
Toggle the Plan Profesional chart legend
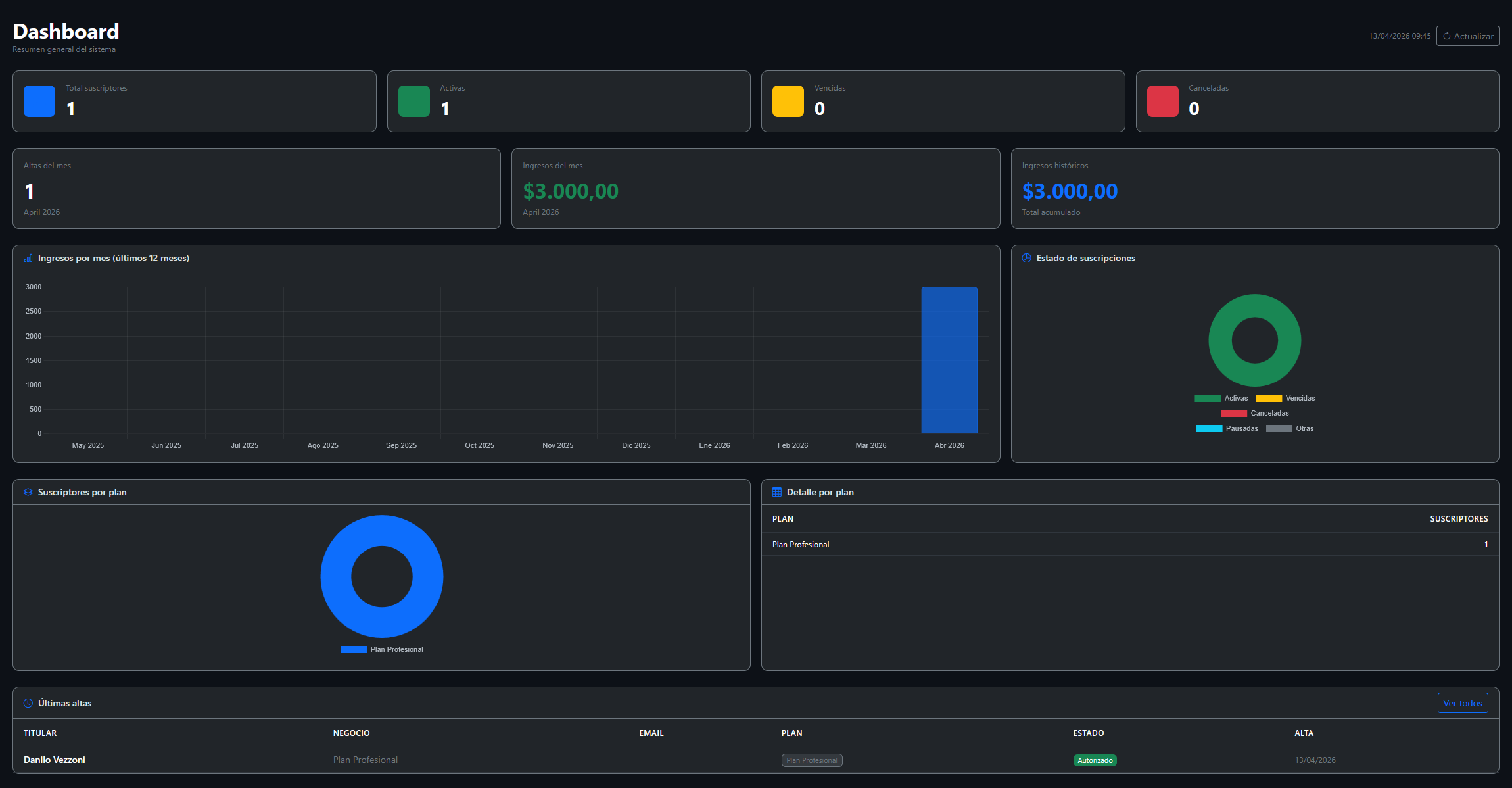pyautogui.click(x=382, y=649)
